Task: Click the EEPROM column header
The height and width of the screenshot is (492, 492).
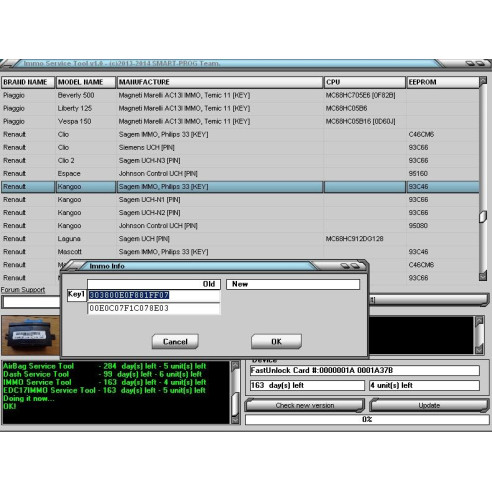Action: [443, 82]
